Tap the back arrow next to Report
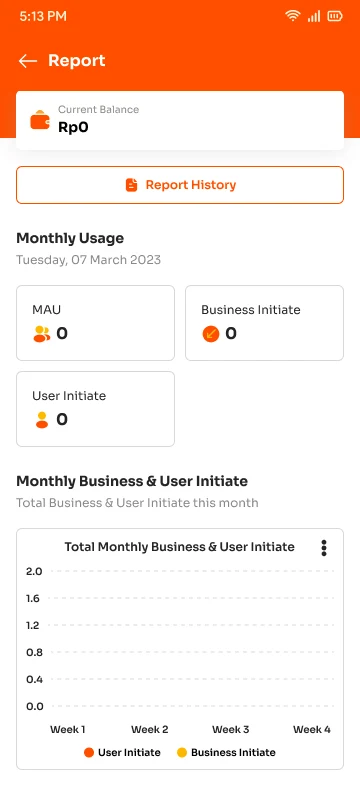360x800 pixels. pos(28,61)
